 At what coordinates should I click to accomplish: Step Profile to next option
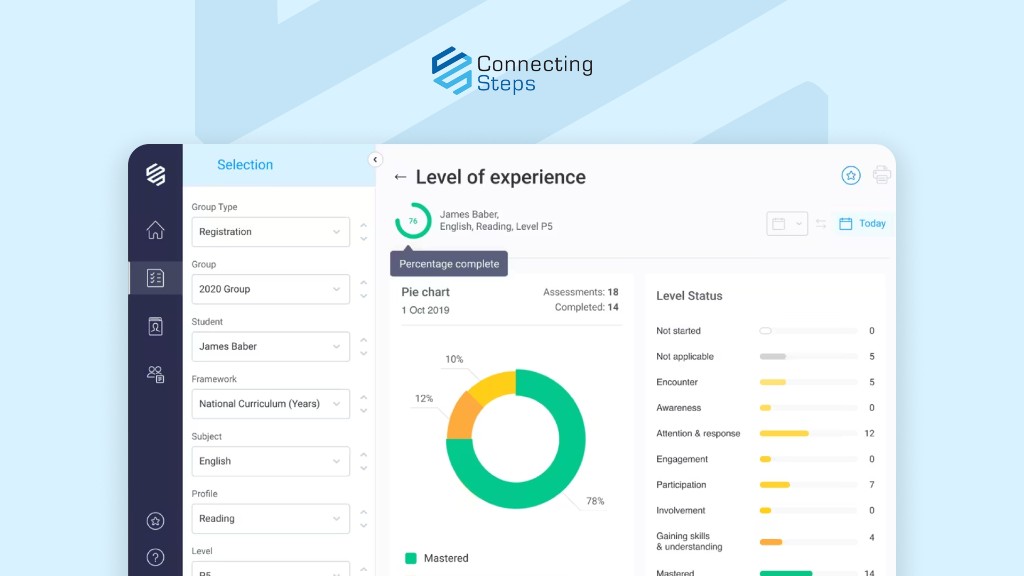[364, 526]
